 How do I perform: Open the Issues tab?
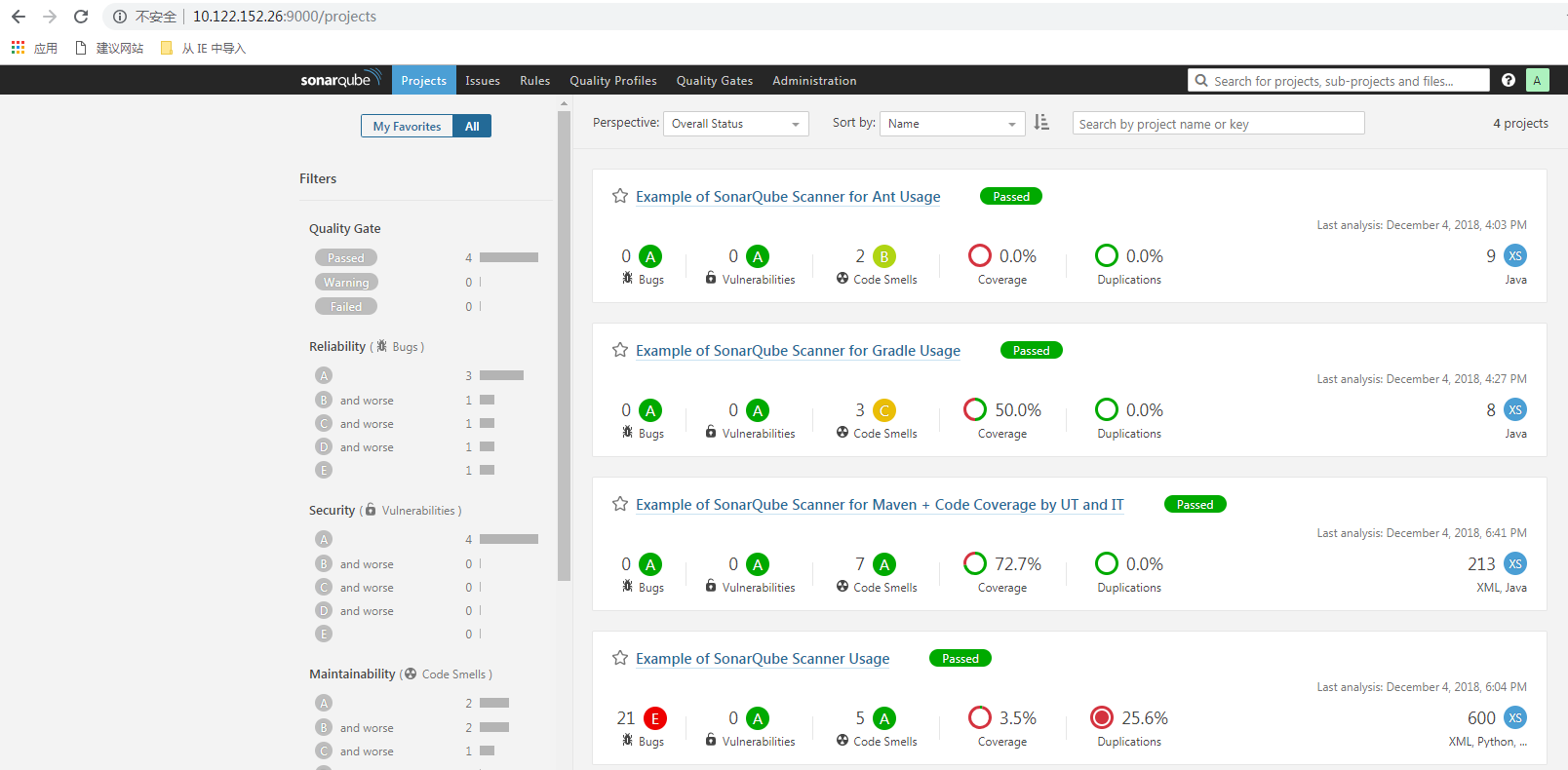(x=483, y=80)
